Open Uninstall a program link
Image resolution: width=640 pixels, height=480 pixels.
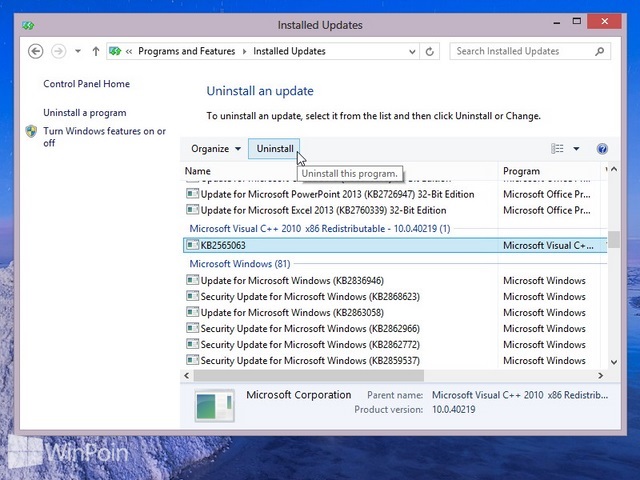coord(84,113)
